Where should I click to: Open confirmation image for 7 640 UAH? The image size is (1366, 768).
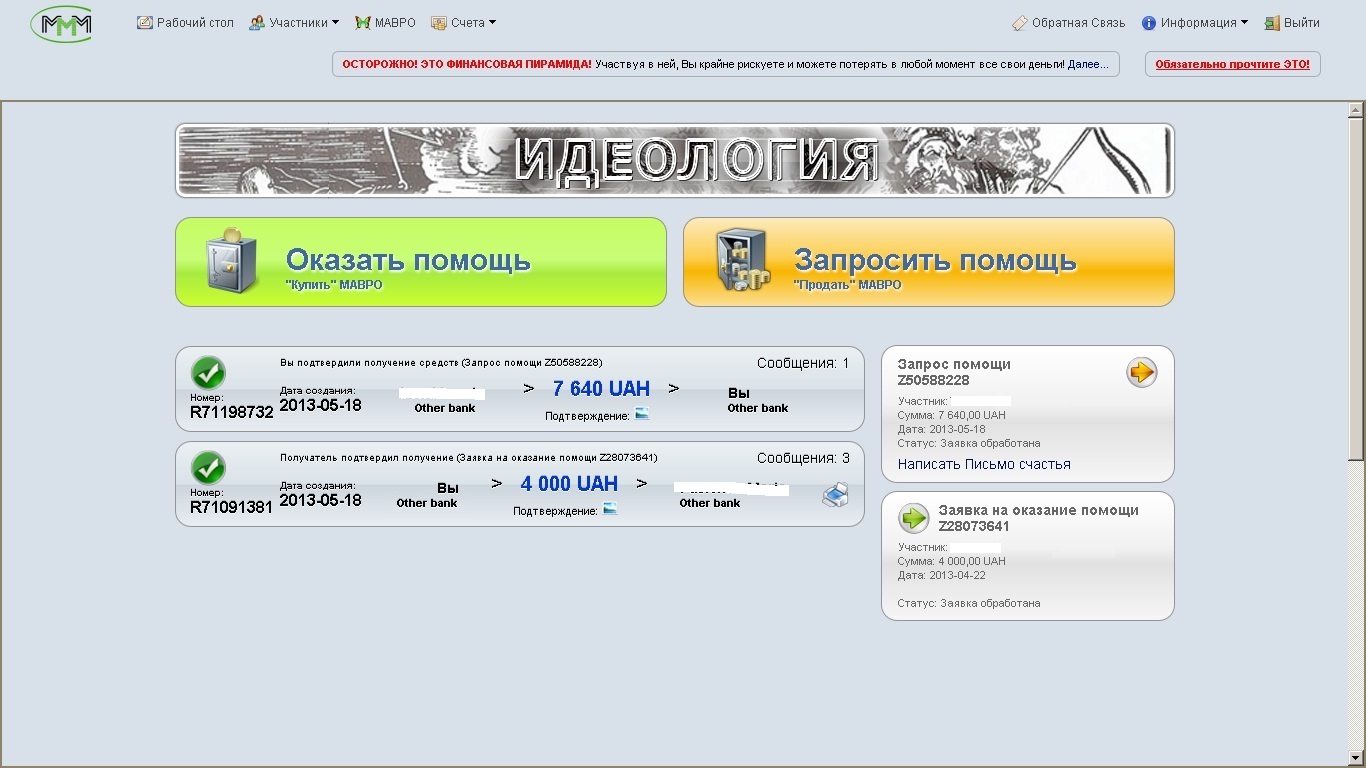(642, 414)
